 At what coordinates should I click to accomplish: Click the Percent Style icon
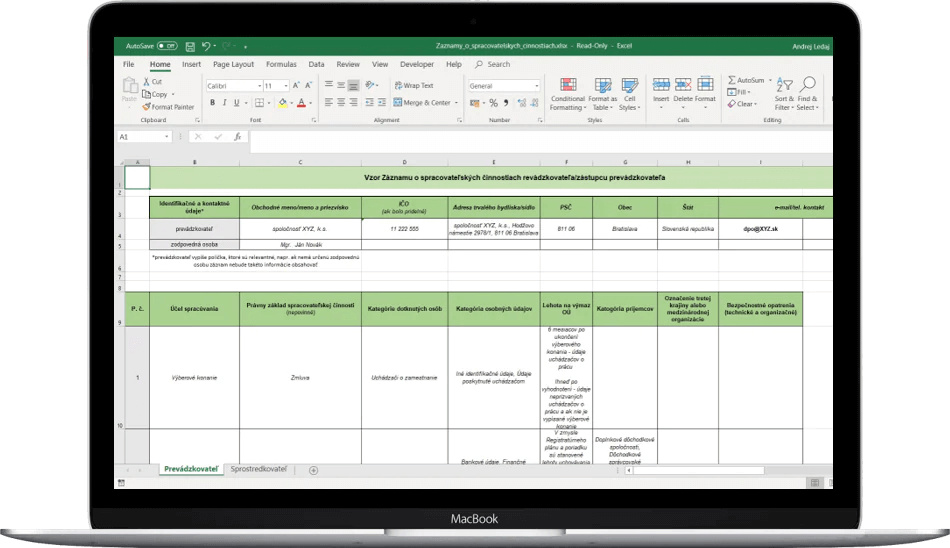point(493,103)
